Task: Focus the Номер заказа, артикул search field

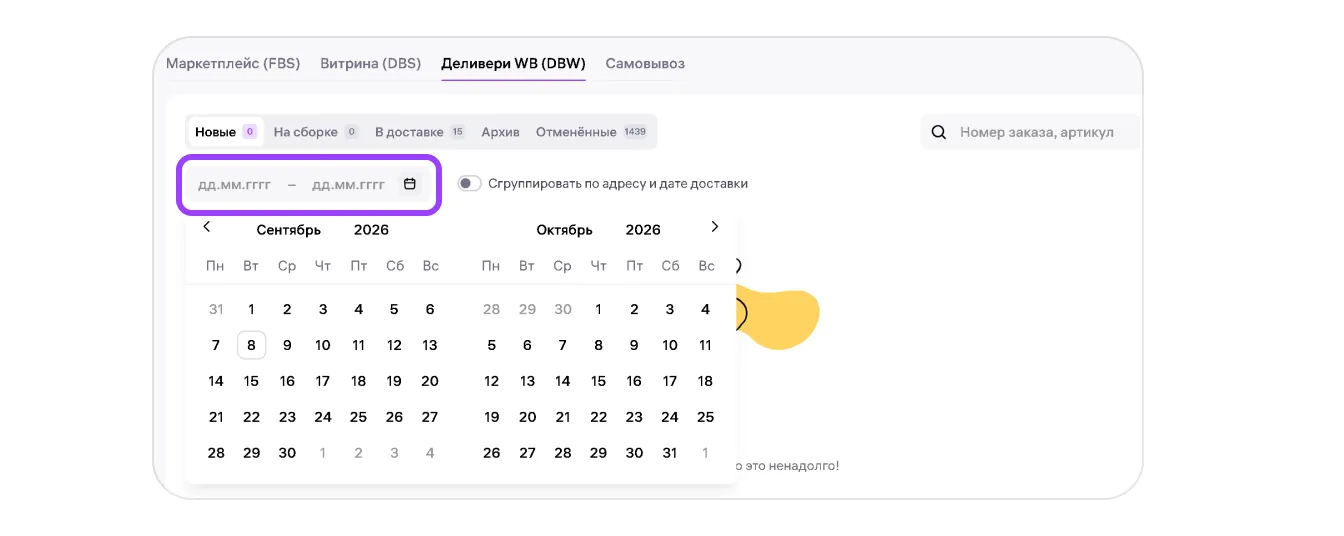Action: (x=1037, y=132)
